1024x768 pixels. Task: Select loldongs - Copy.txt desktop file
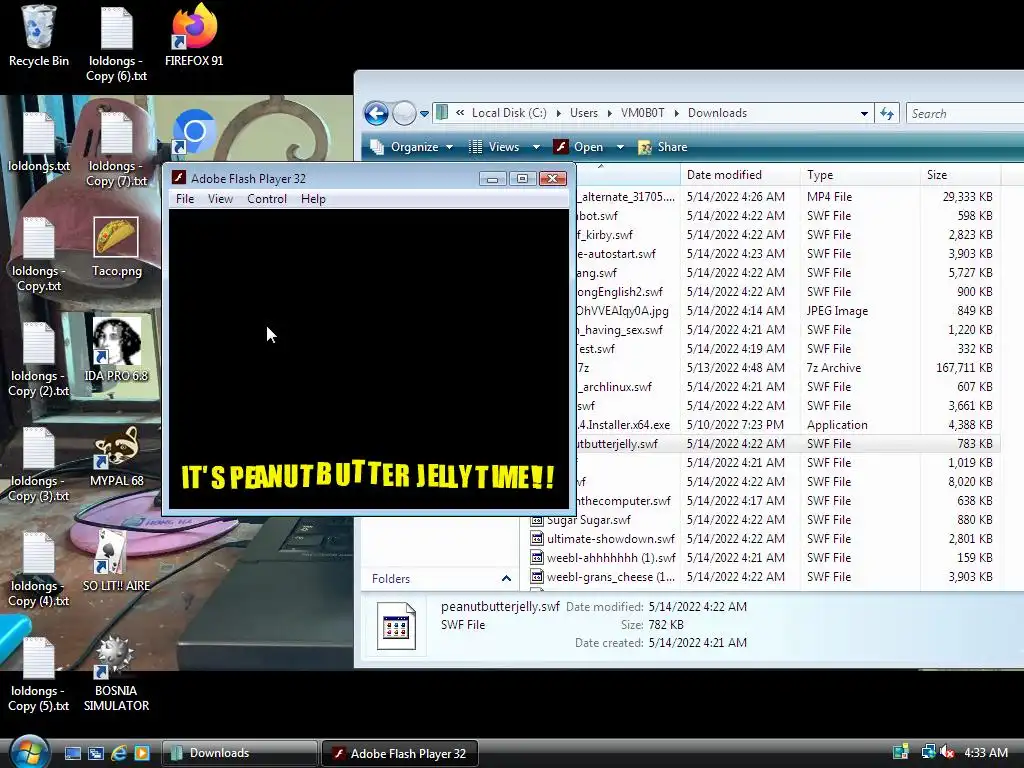(x=39, y=255)
